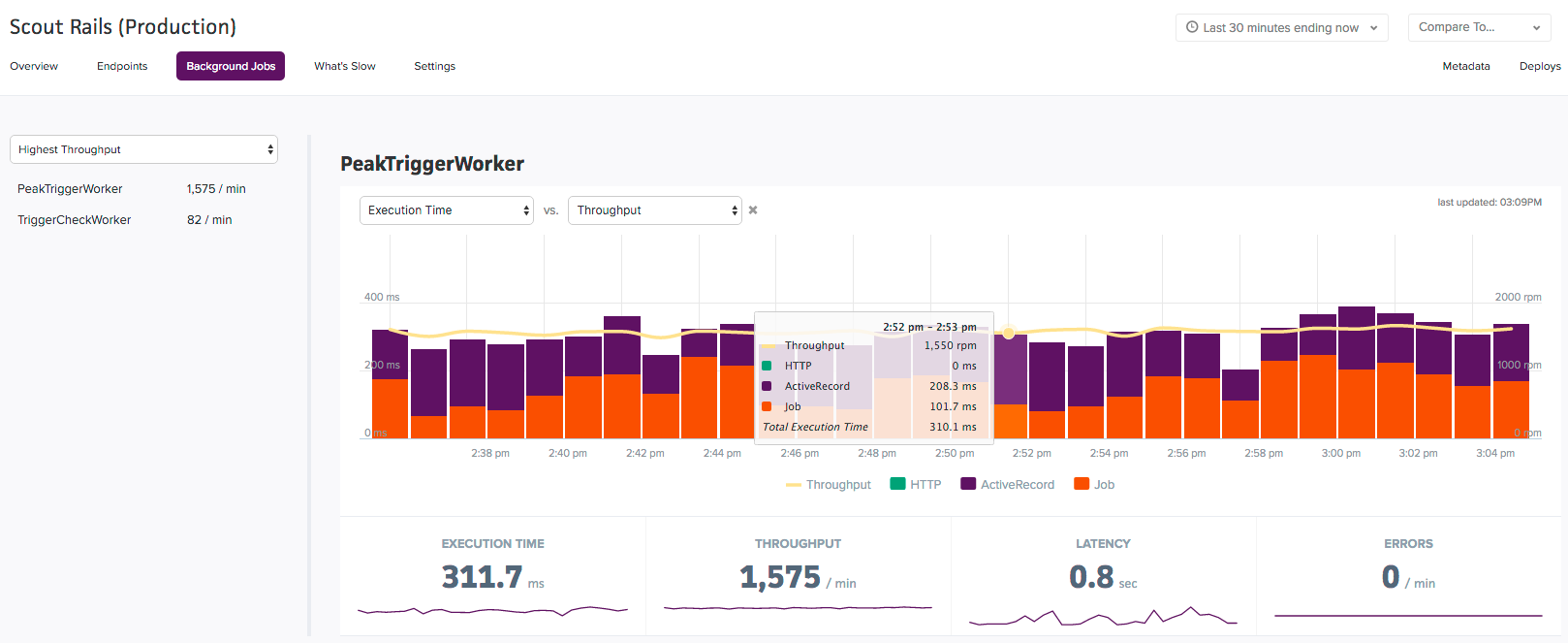
Task: Click the "1,550 rpm" tooltip value
Action: pyautogui.click(x=950, y=345)
